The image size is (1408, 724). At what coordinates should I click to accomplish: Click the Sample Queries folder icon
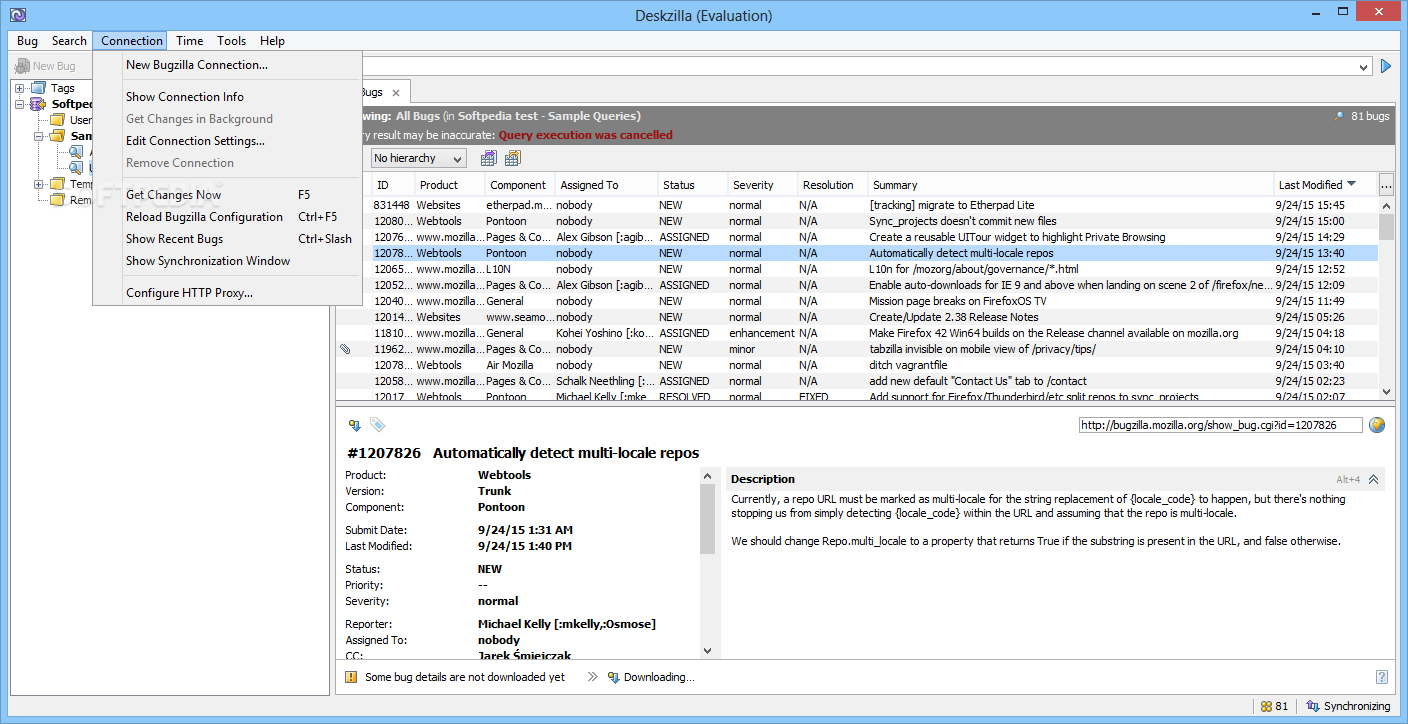point(57,136)
